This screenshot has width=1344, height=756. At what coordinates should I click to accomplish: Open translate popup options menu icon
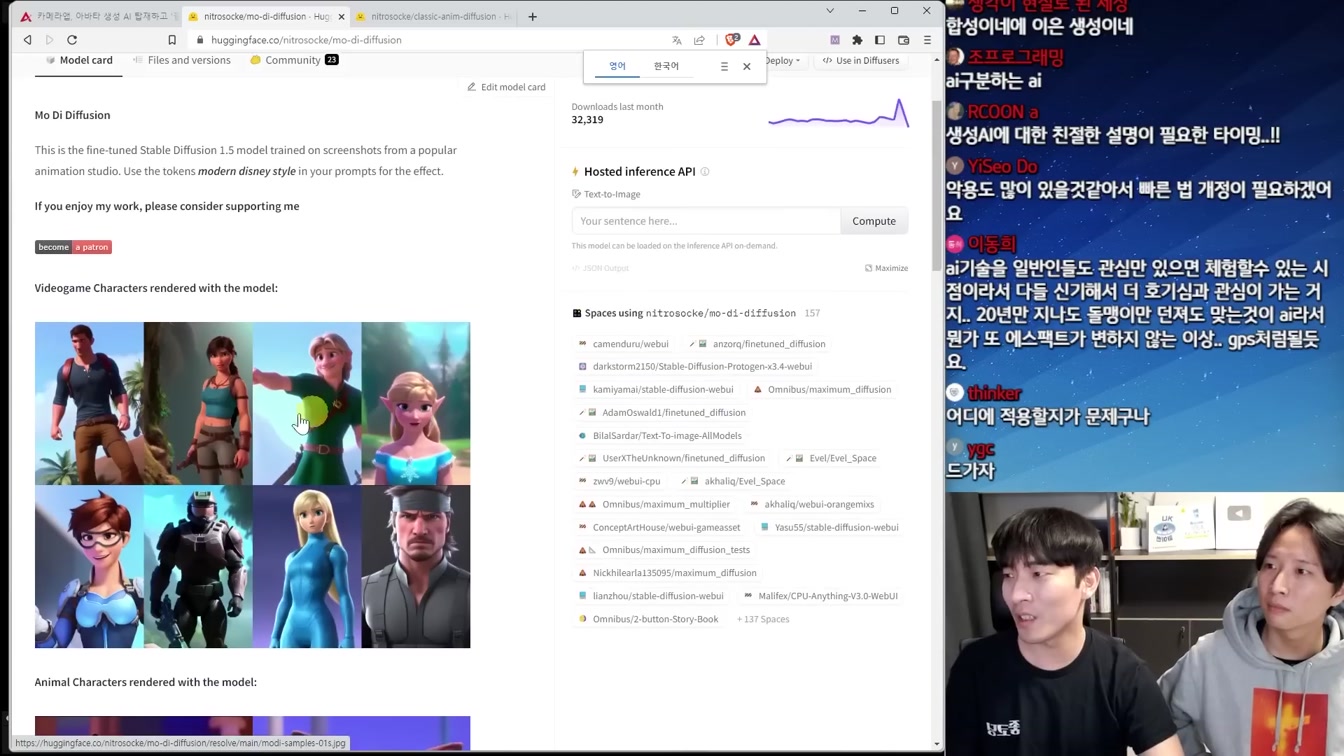[x=724, y=67]
